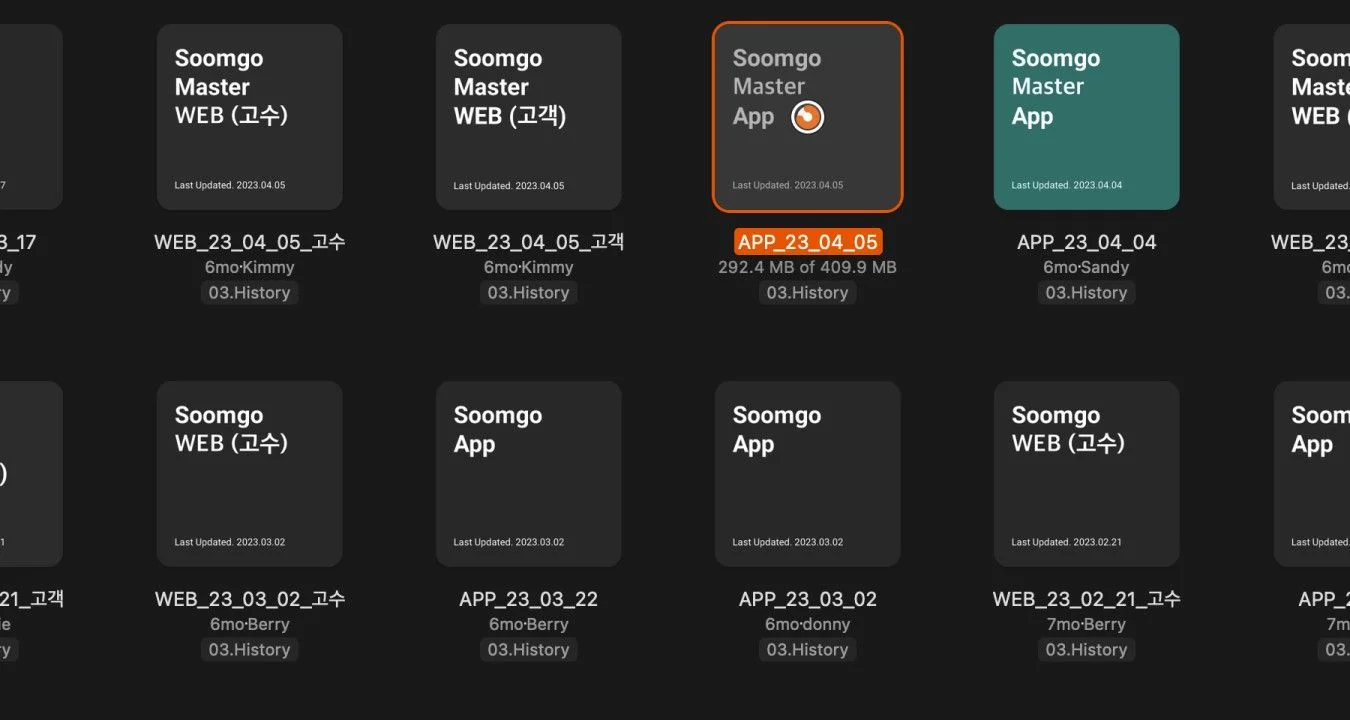Click the APP_23_04_04 file name label

pos(1086,242)
